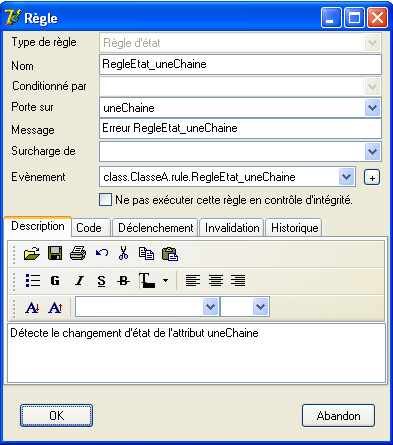Open the Type de règle dropdown
The height and width of the screenshot is (445, 393).
[x=372, y=43]
